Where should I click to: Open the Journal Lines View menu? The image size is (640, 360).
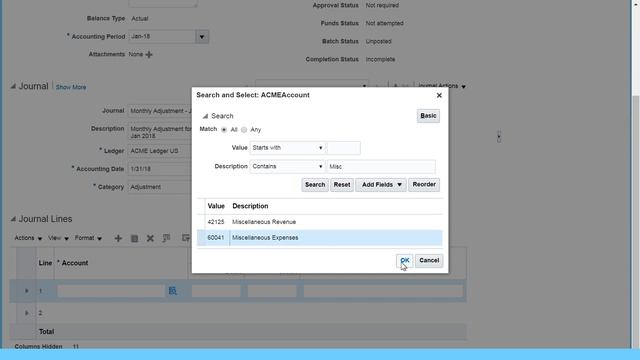(x=58, y=238)
